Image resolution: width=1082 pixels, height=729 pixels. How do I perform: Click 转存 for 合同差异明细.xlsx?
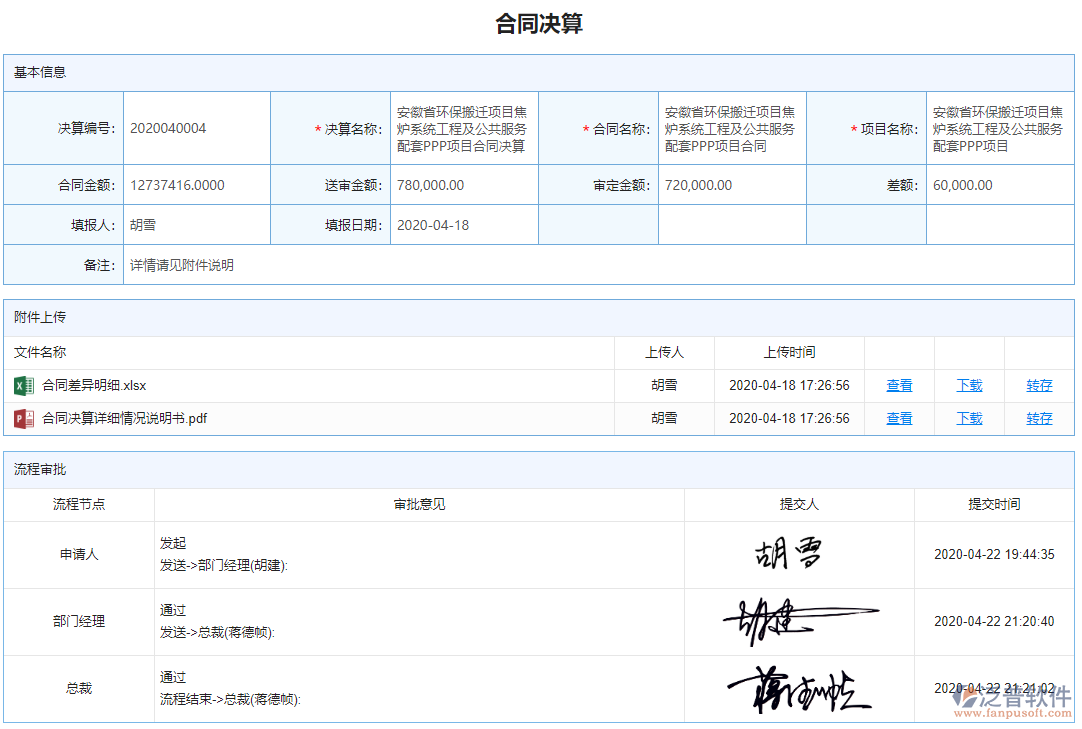point(1037,385)
